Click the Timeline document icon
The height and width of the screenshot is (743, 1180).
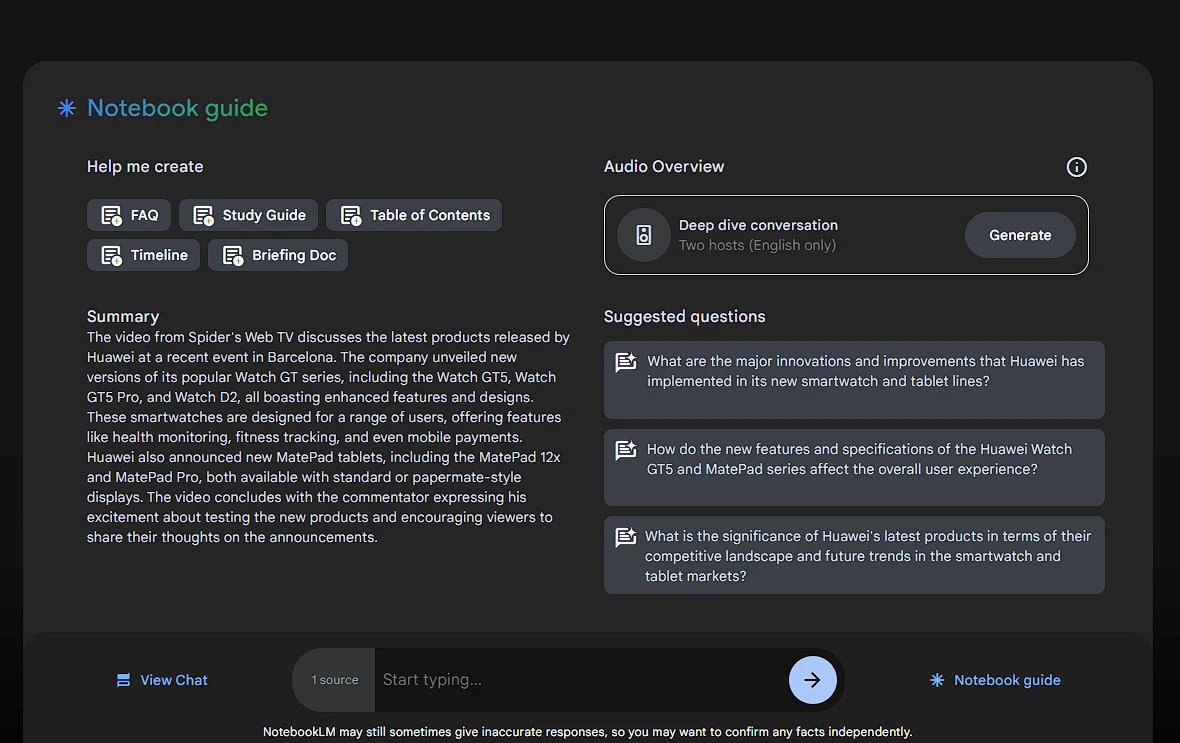pos(111,256)
